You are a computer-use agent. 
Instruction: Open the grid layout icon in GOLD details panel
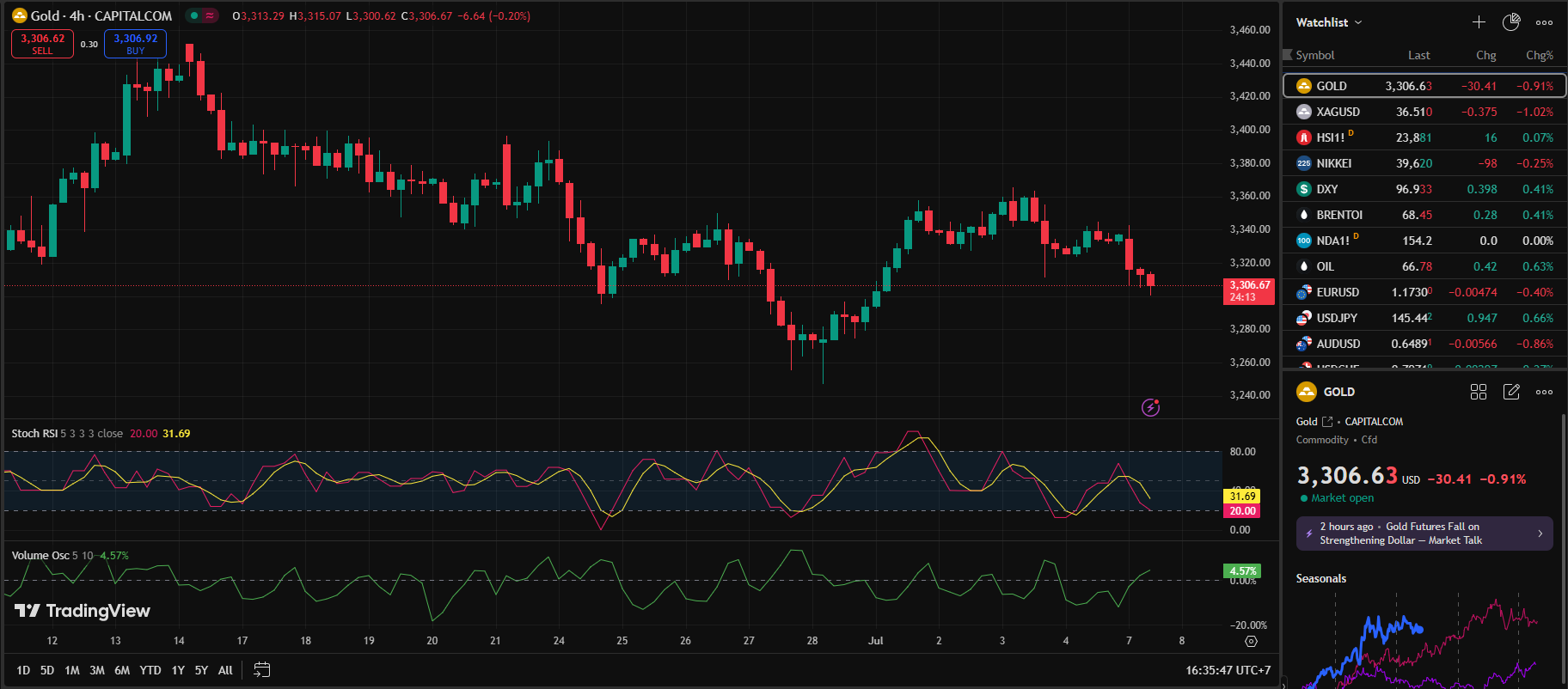1479,392
